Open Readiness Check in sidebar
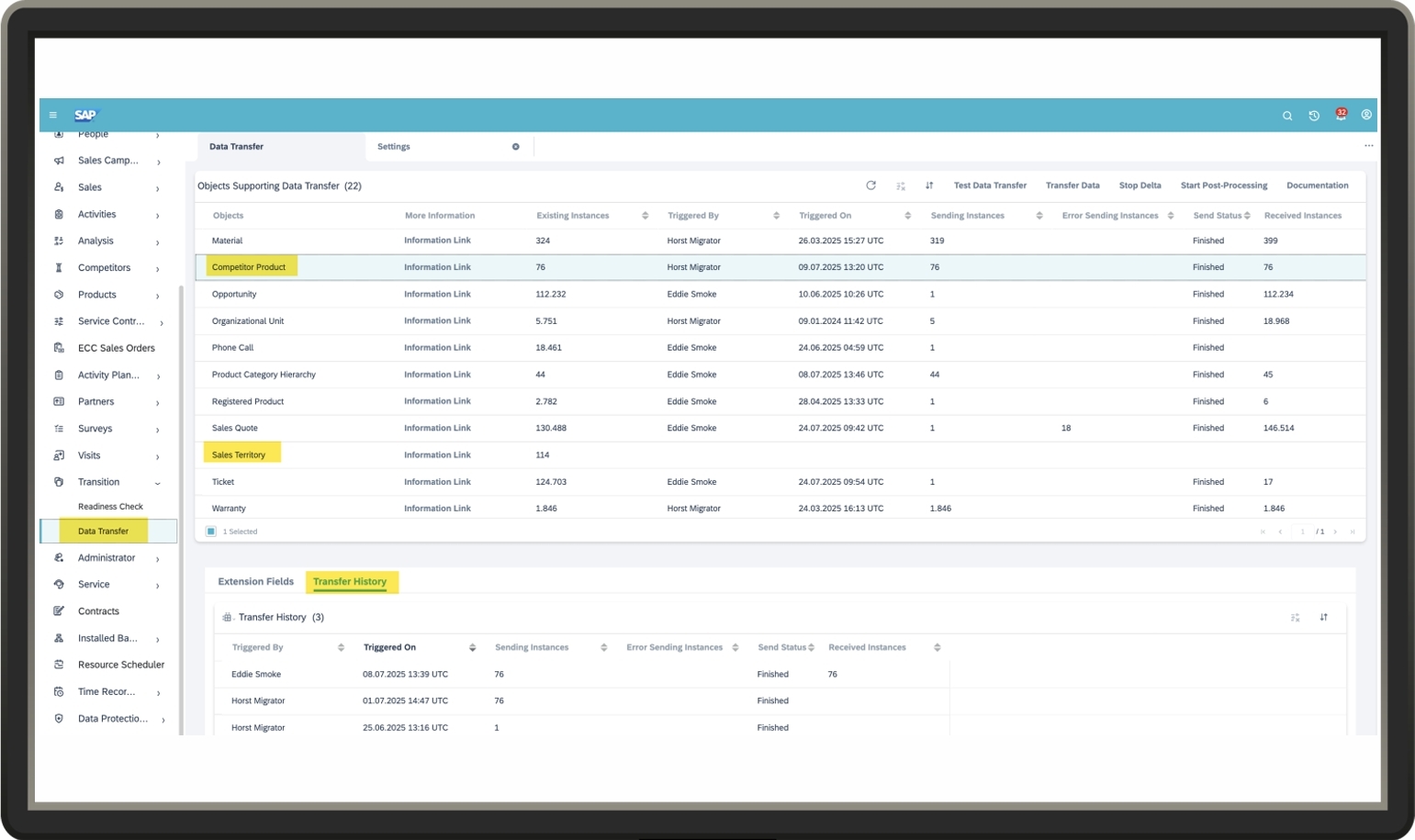1415x840 pixels. (x=110, y=507)
